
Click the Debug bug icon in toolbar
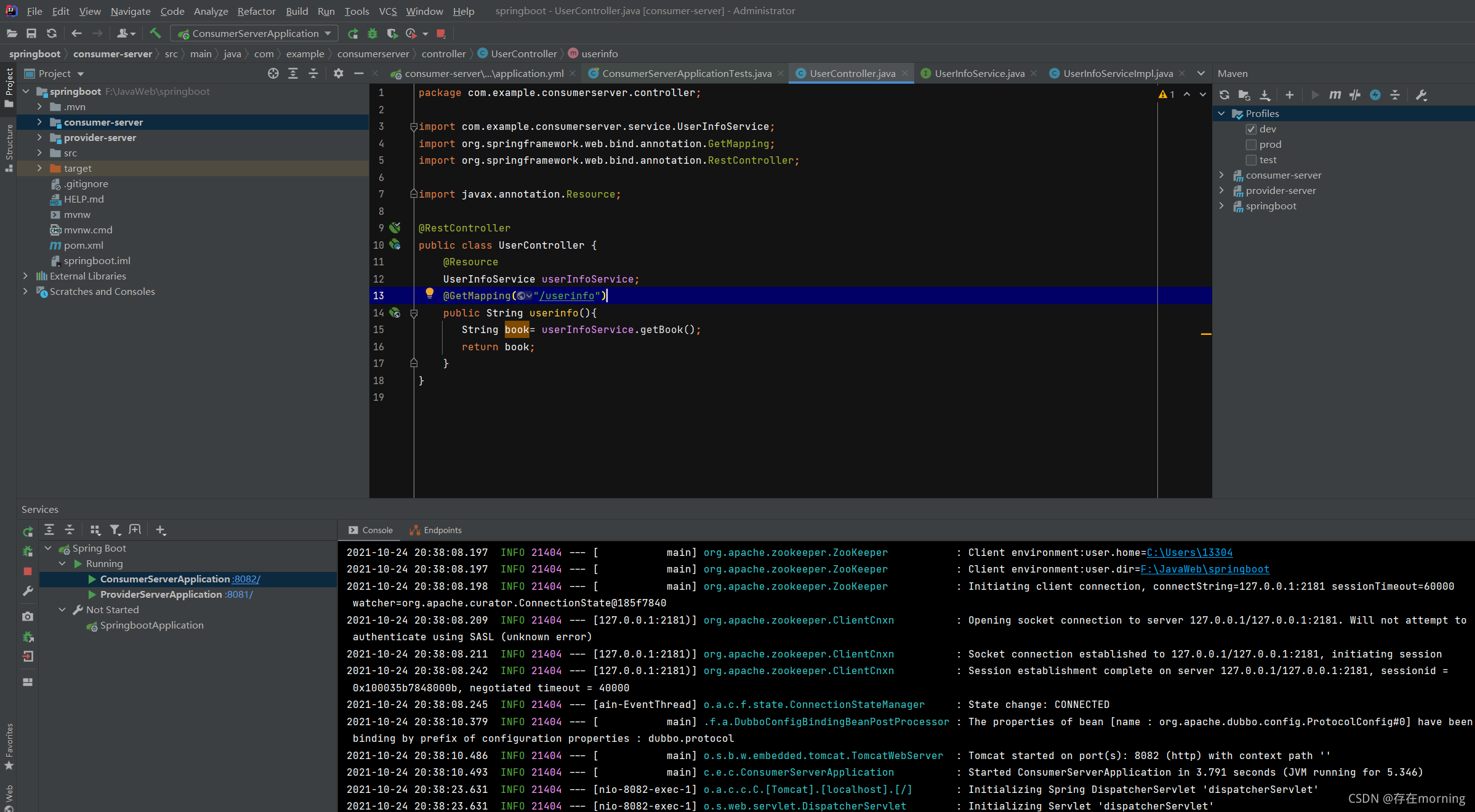[x=372, y=33]
